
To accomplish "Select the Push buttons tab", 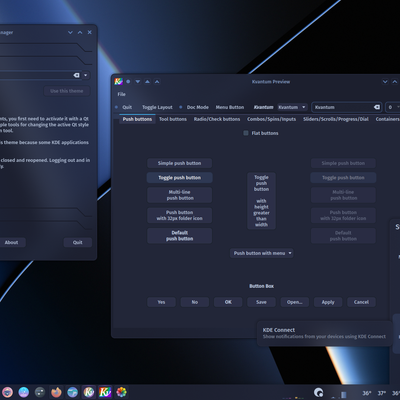I will [x=137, y=119].
